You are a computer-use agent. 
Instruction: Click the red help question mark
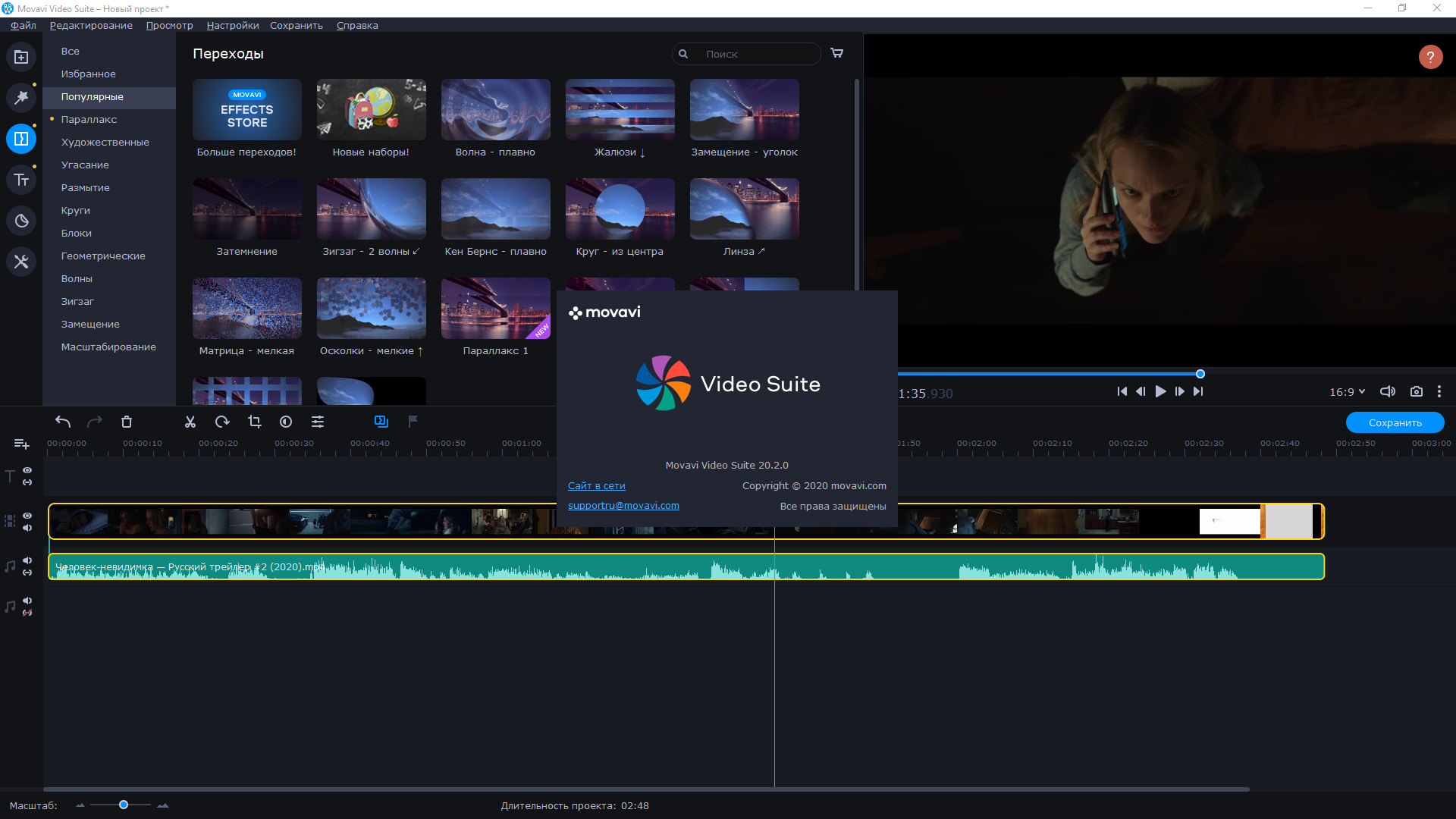point(1431,57)
